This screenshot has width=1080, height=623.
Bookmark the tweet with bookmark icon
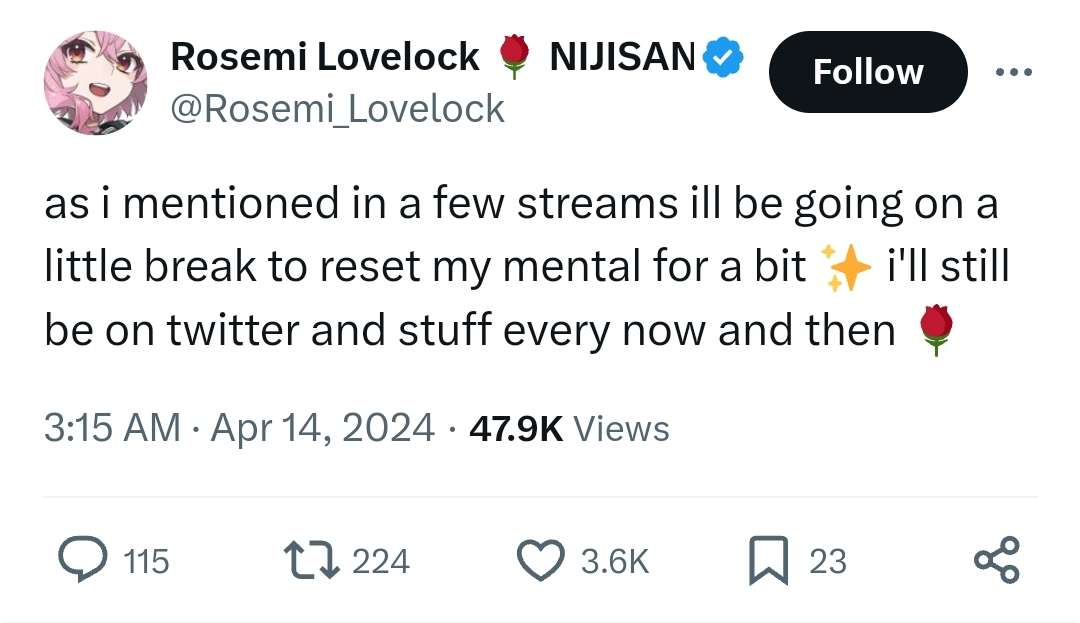point(768,560)
